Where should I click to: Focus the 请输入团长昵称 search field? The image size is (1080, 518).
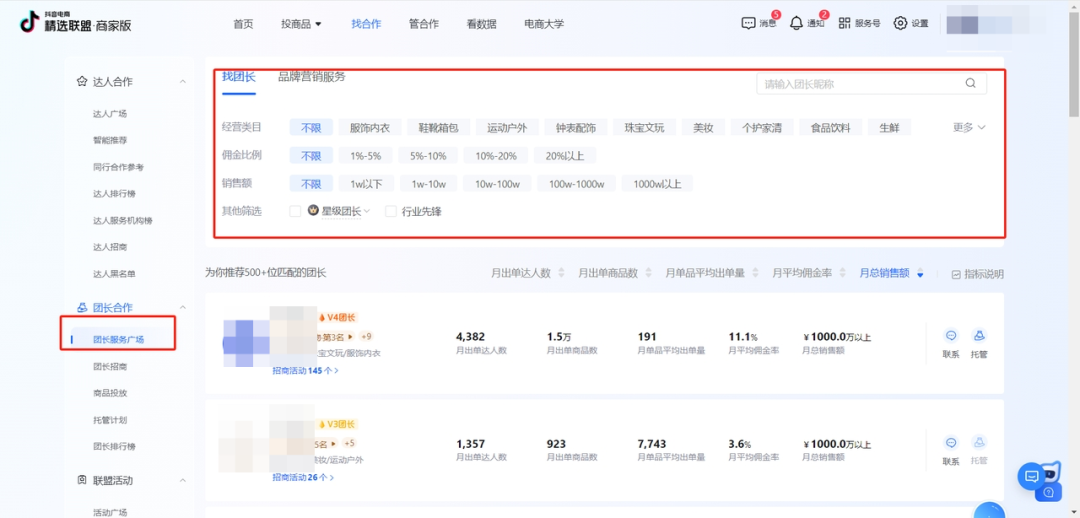click(x=871, y=83)
